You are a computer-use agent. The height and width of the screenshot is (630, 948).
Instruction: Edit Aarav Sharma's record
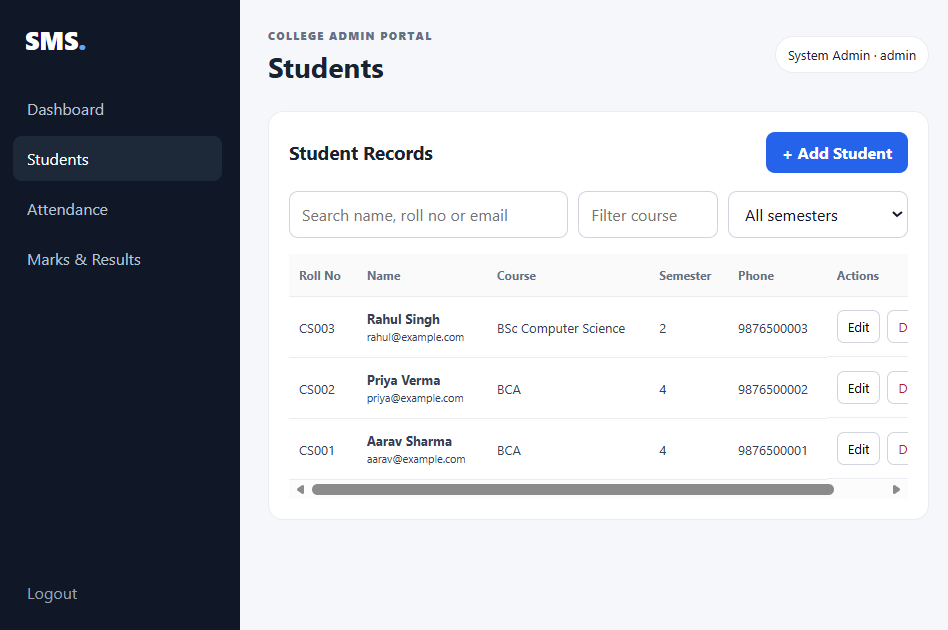click(858, 449)
